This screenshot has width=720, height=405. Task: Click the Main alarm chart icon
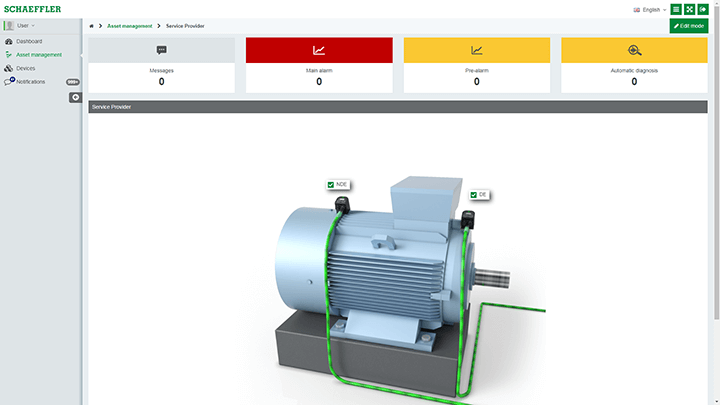click(319, 50)
